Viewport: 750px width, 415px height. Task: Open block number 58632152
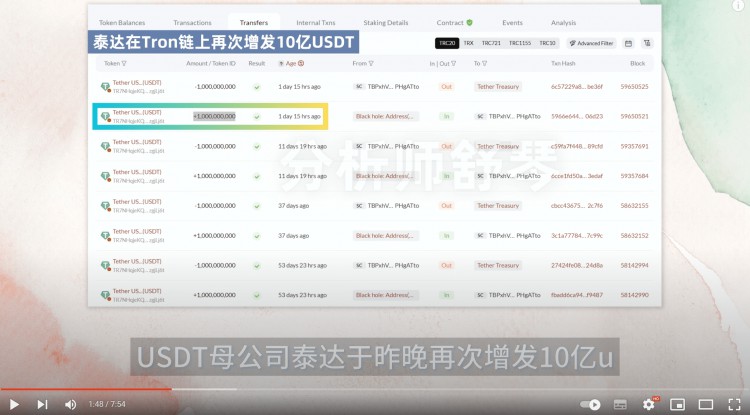[x=634, y=236]
